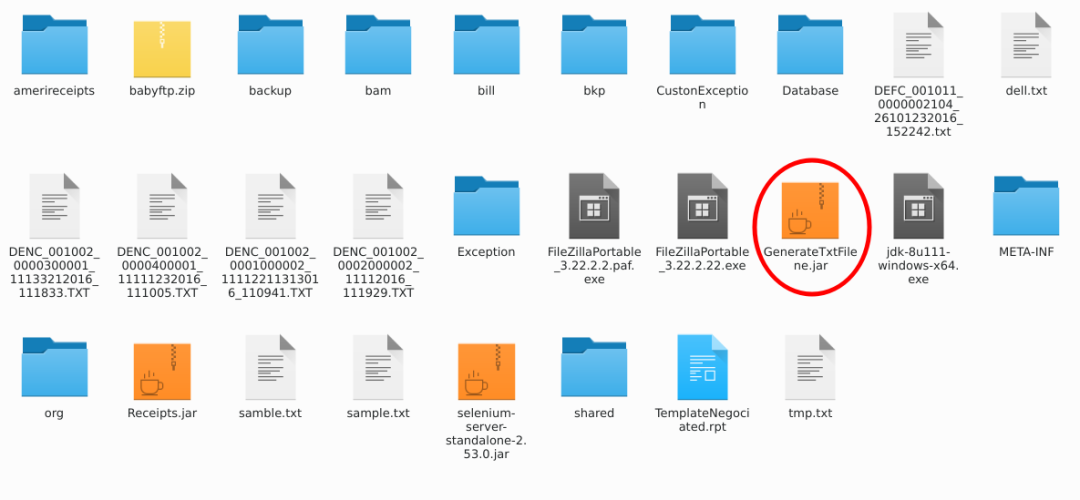Select the DENC file ending 110941.TXT icon

coord(270,206)
